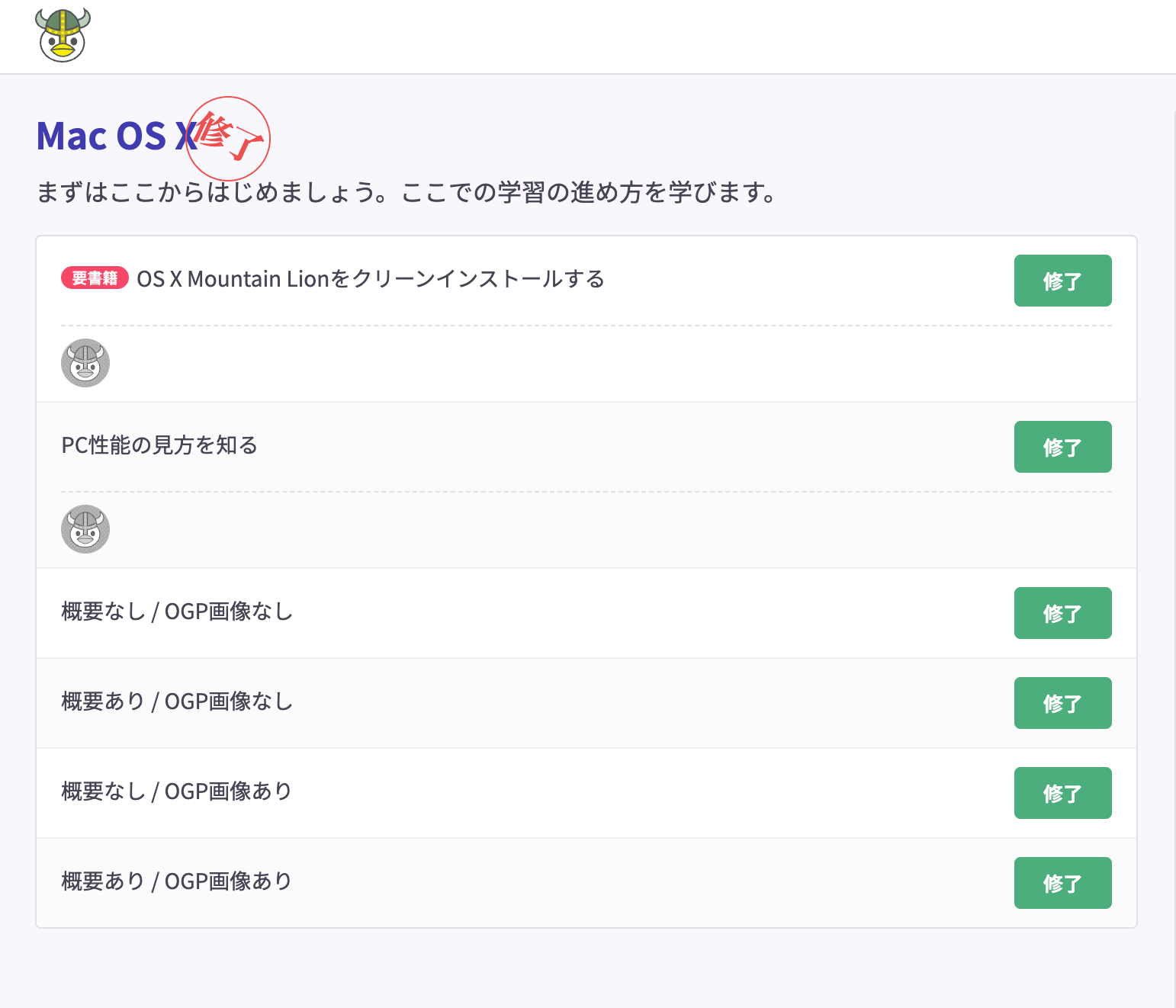Click the gray avatar under the PC性能 lesson
The image size is (1176, 1008).
(x=85, y=529)
